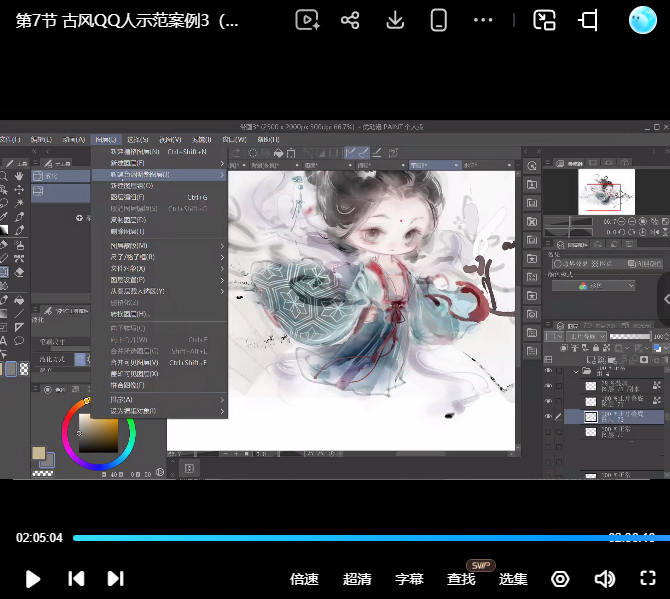Download the video using the download icon

click(395, 20)
